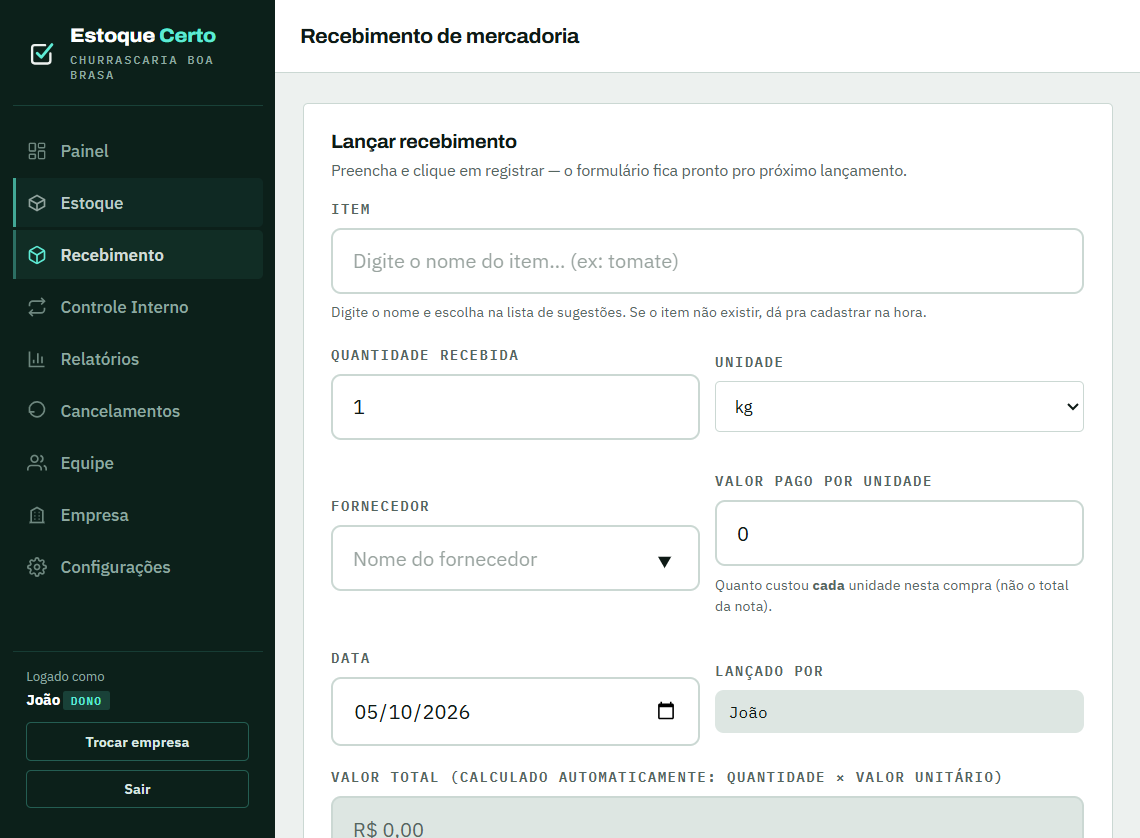Click the Logado como label
Viewport: 1140px width, 838px height.
coord(65,677)
